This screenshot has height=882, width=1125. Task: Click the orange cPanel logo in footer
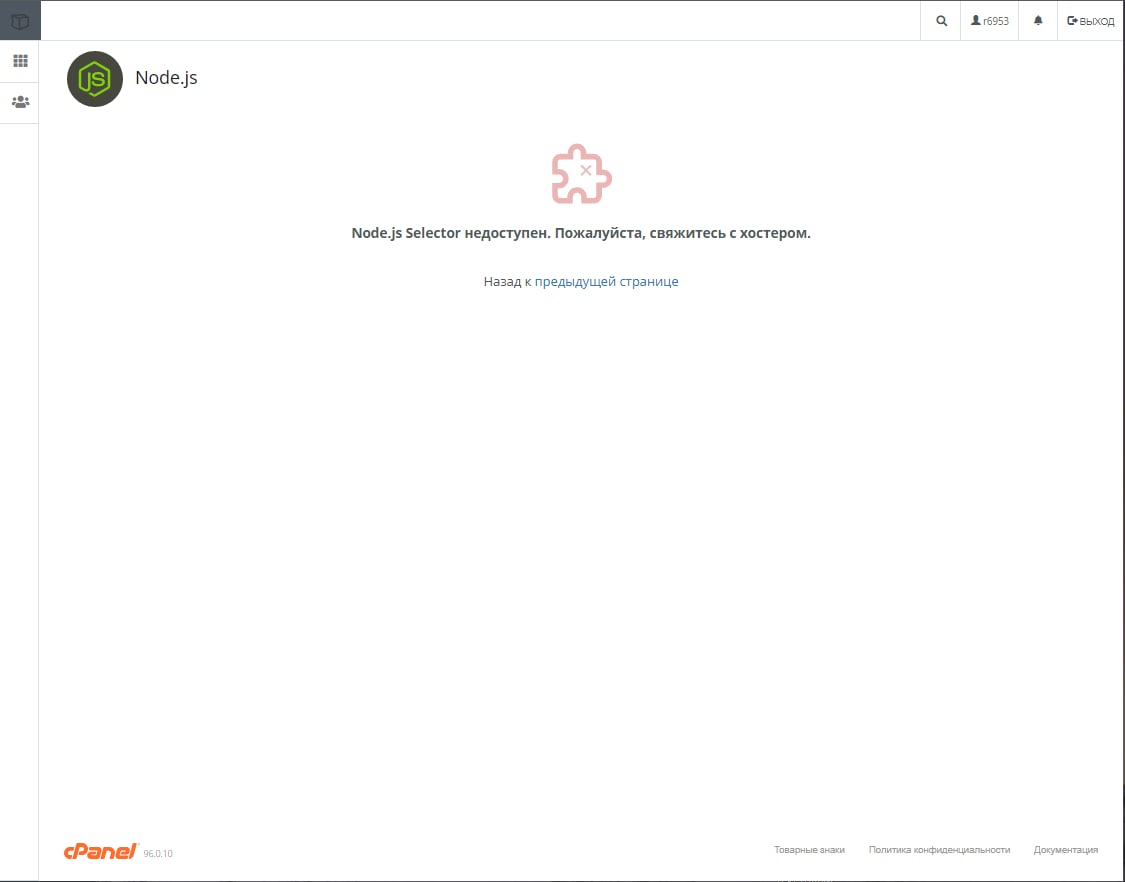point(101,851)
